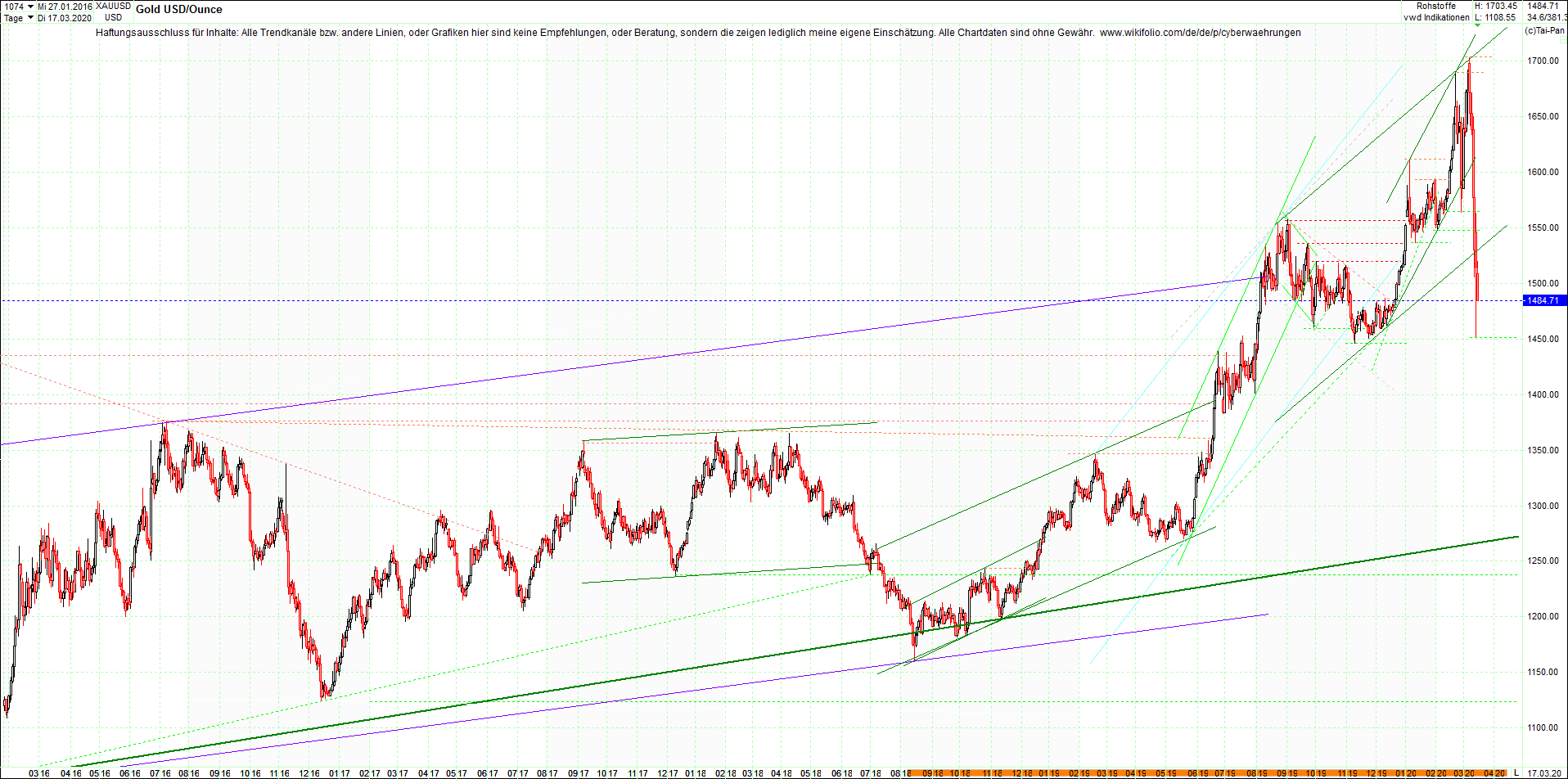Image resolution: width=1568 pixels, height=779 pixels.
Task: Click the small minus box under Tai-Pan
Action: point(1561,39)
